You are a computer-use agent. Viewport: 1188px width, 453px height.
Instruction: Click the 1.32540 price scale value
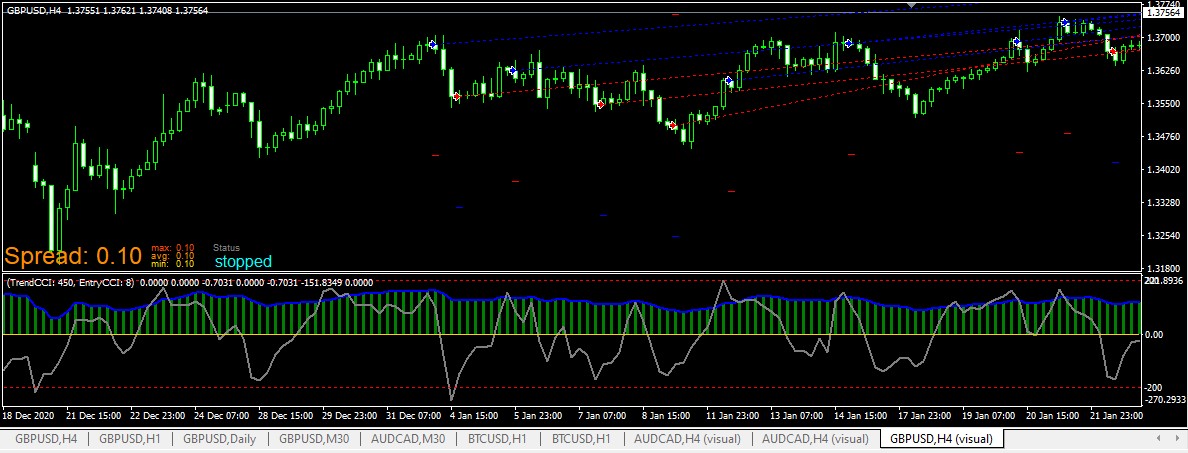point(1164,236)
